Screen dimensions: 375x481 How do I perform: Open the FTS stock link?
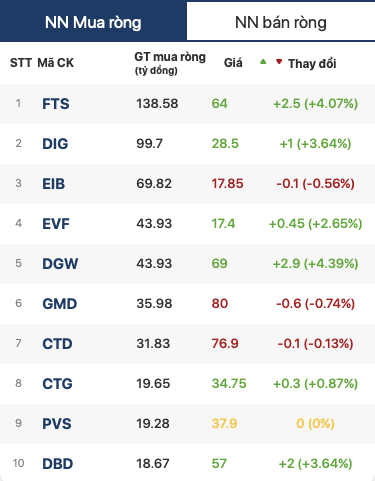click(56, 104)
